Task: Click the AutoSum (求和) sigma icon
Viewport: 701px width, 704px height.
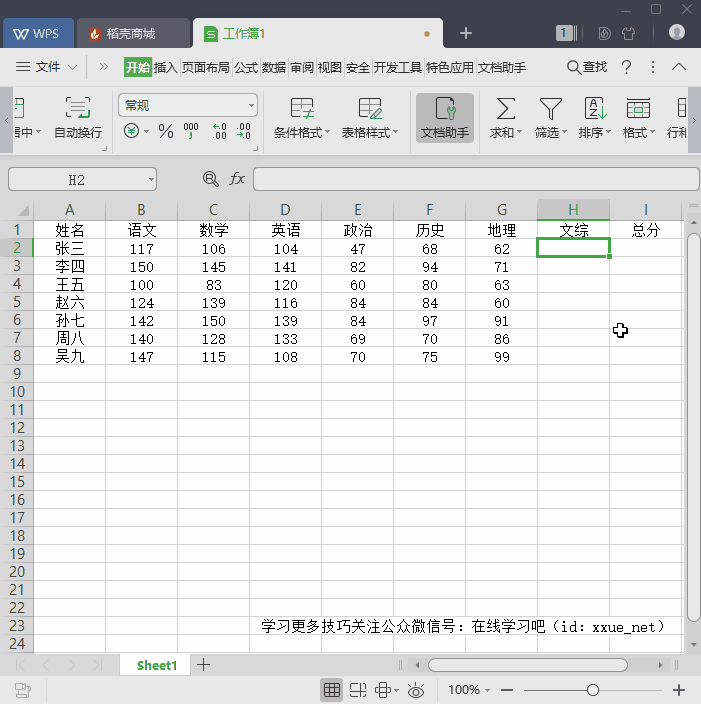Action: pyautogui.click(x=506, y=108)
